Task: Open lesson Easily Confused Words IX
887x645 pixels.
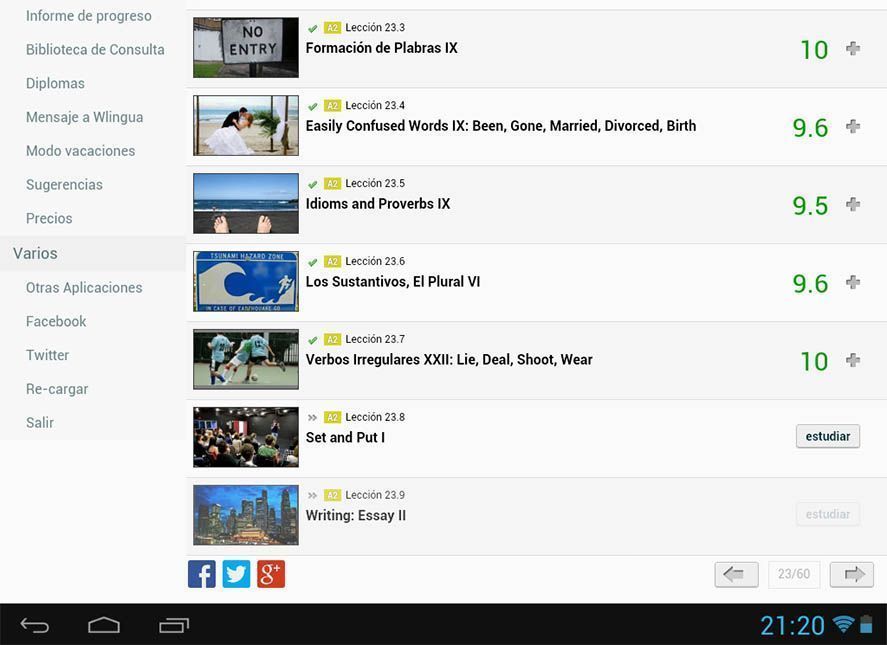Action: 501,126
